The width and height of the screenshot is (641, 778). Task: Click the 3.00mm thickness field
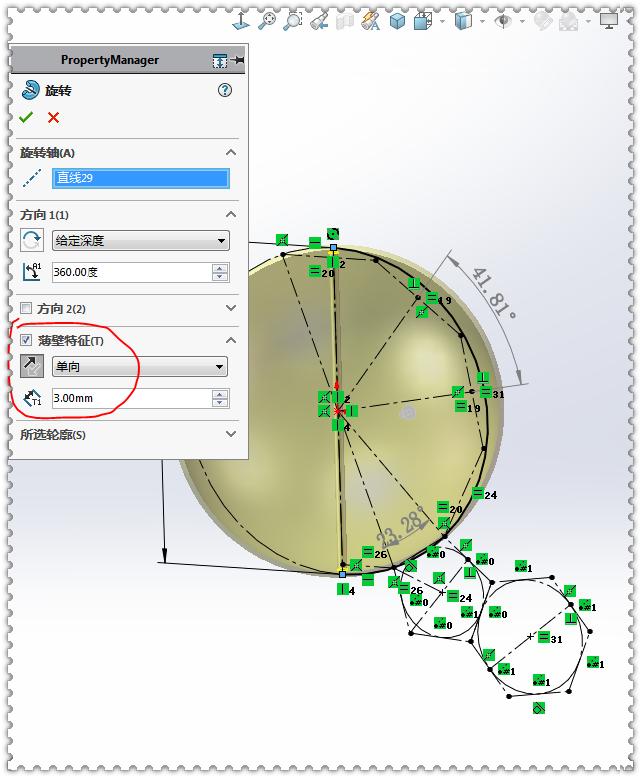132,398
